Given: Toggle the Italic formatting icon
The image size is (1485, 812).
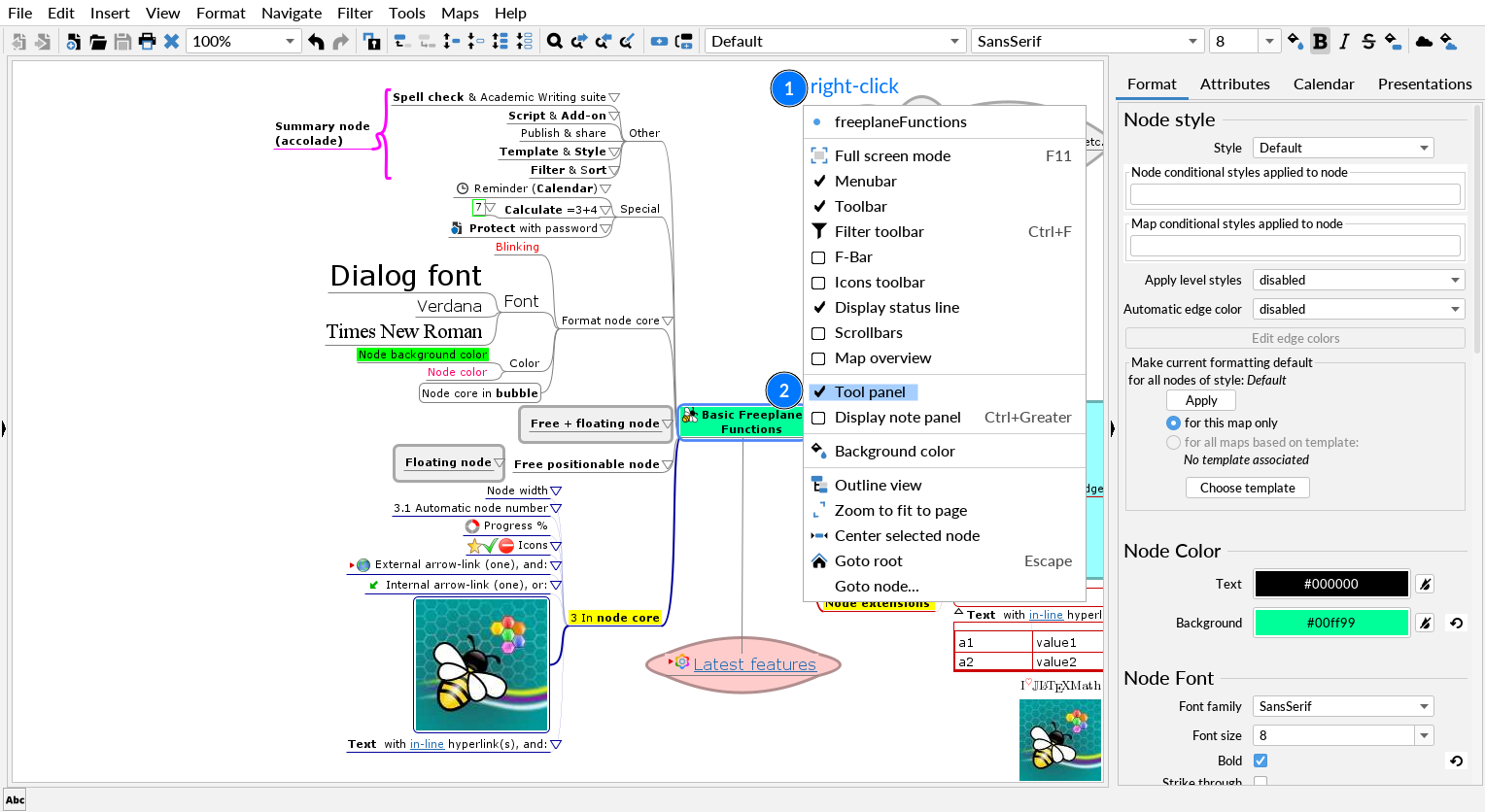Looking at the screenshot, I should pos(1344,41).
